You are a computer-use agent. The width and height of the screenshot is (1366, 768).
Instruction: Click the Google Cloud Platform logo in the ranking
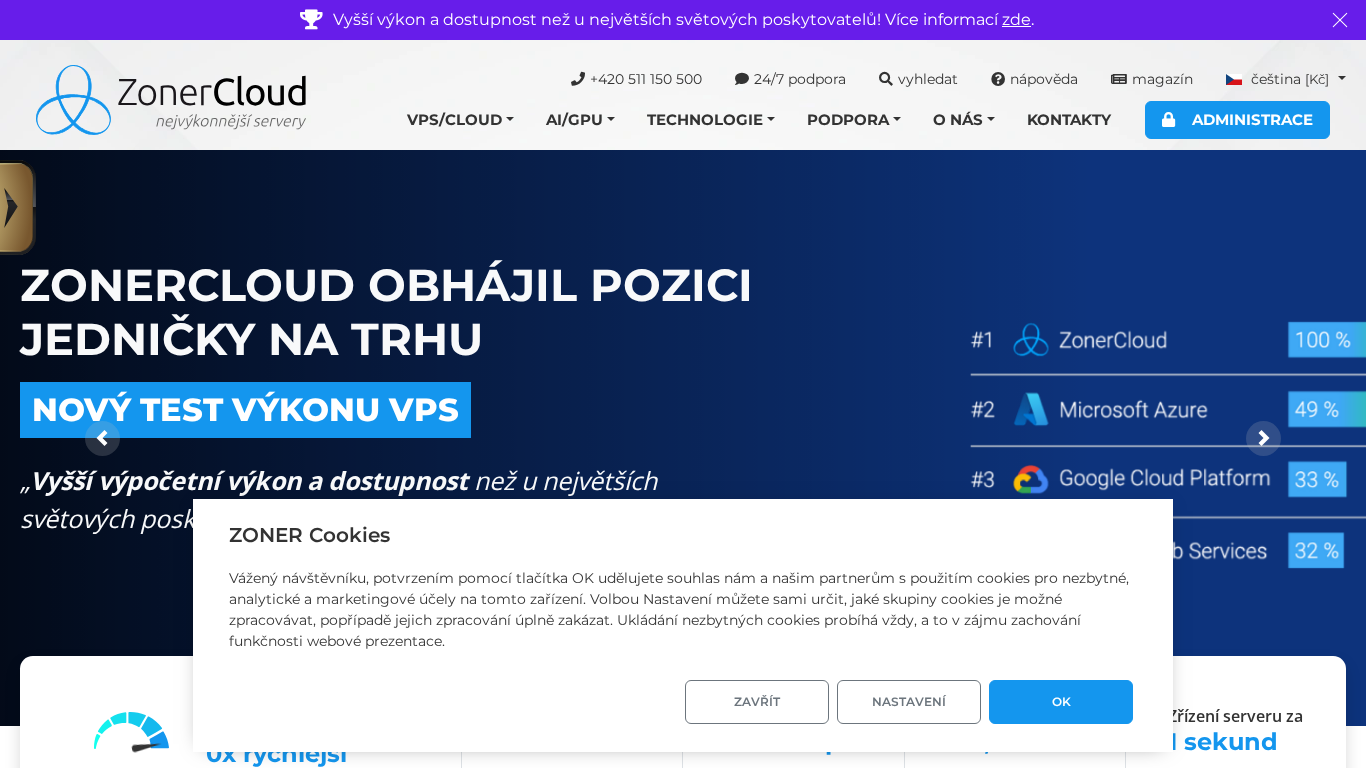[x=1031, y=480]
